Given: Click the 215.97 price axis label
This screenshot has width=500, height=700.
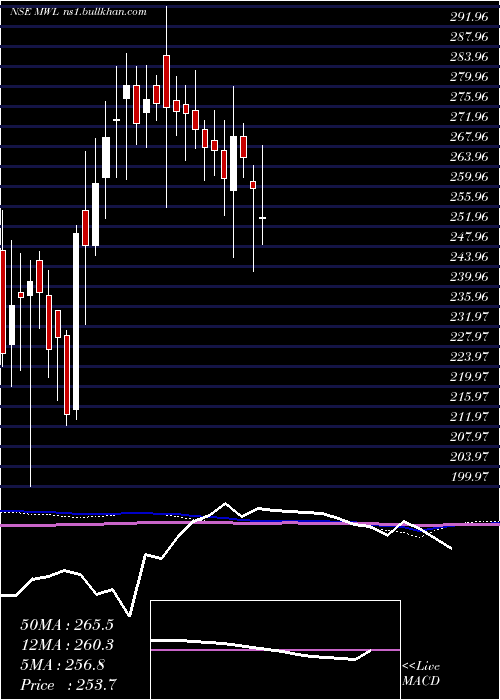Looking at the screenshot, I should pyautogui.click(x=469, y=397).
